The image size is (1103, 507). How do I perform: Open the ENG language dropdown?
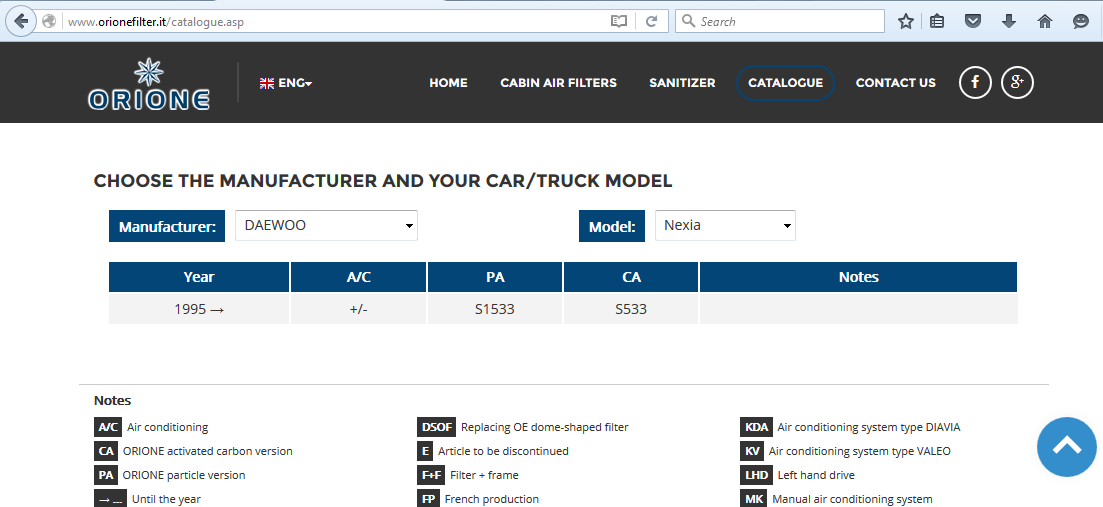click(x=286, y=83)
